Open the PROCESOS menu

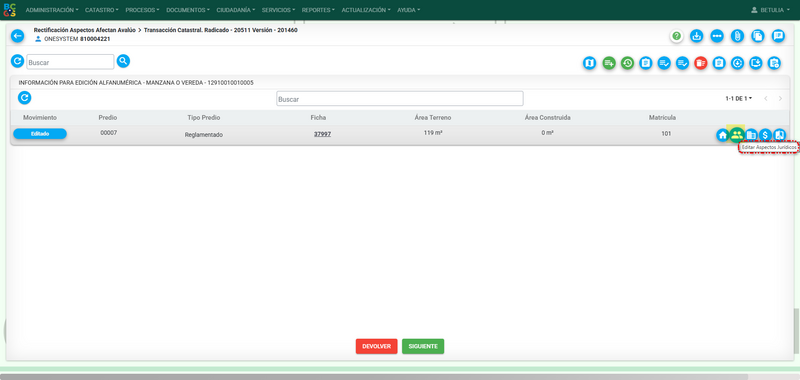point(142,10)
